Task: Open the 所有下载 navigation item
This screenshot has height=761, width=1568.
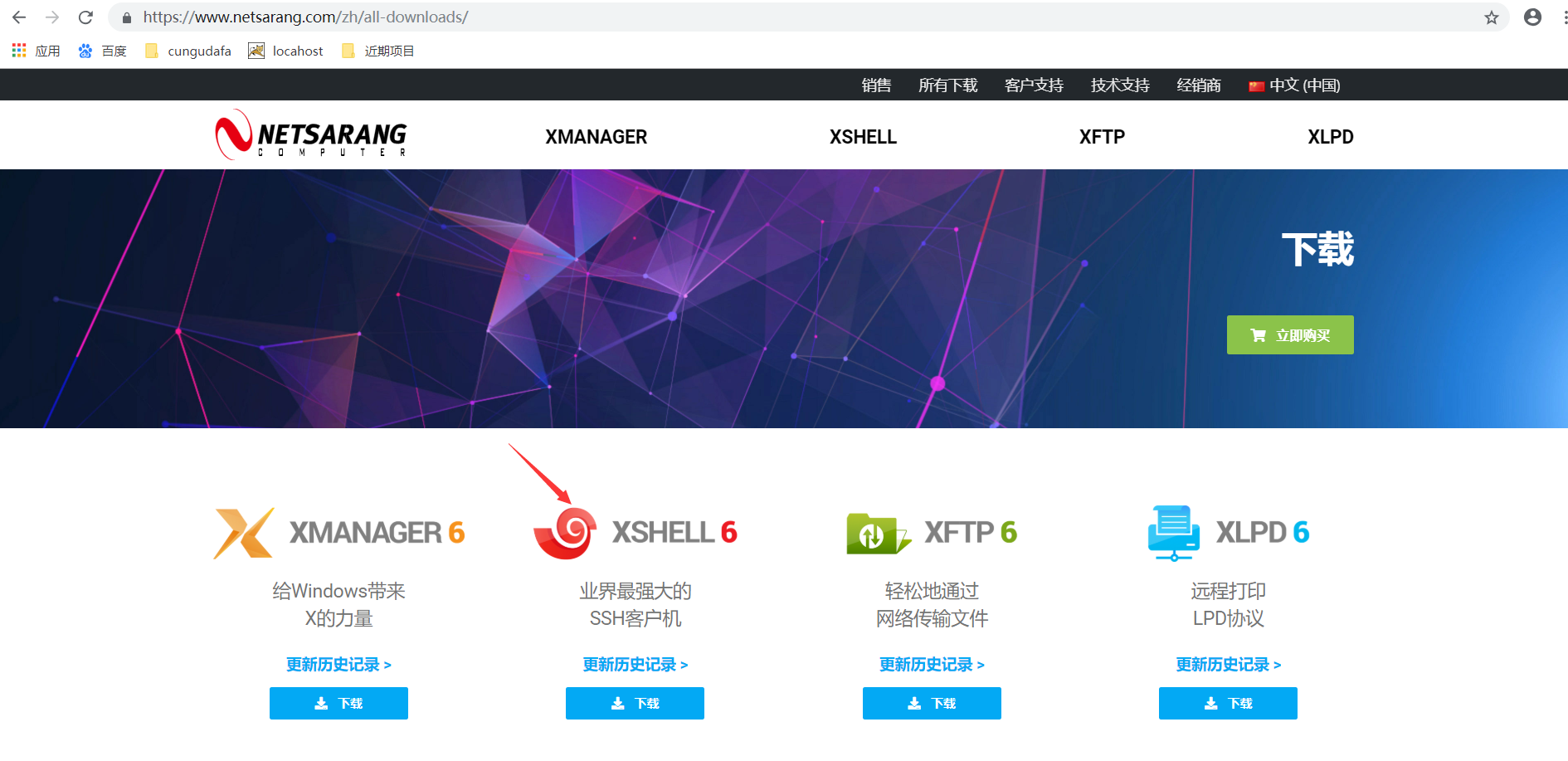Action: pyautogui.click(x=947, y=85)
